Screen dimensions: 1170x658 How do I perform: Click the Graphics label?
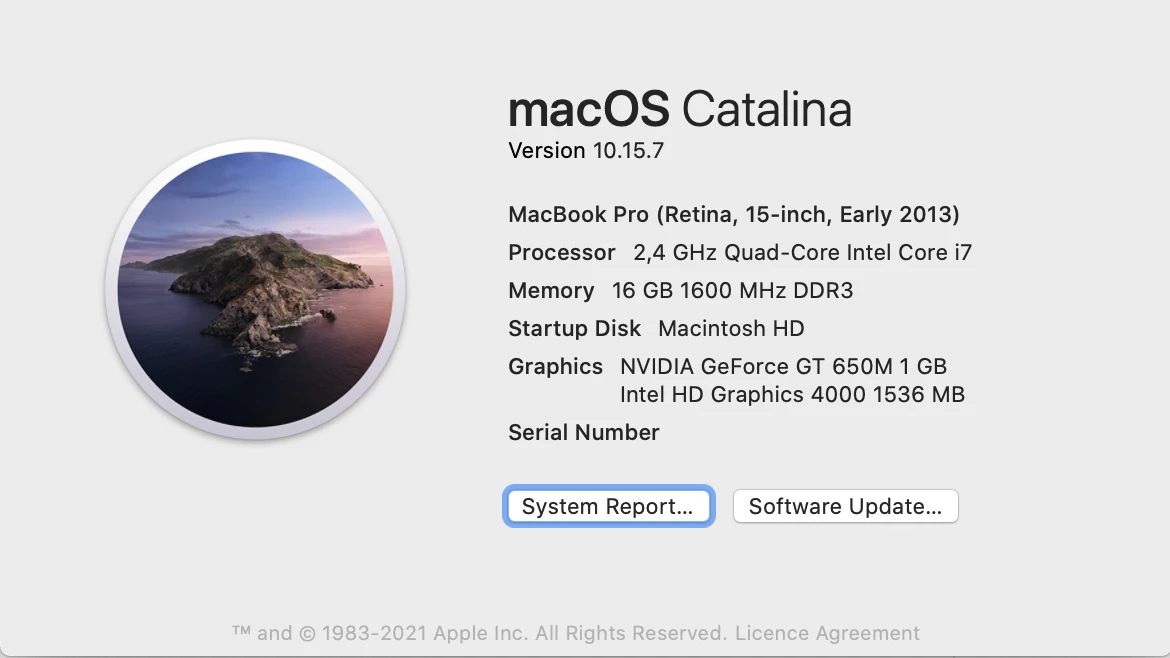pos(555,367)
